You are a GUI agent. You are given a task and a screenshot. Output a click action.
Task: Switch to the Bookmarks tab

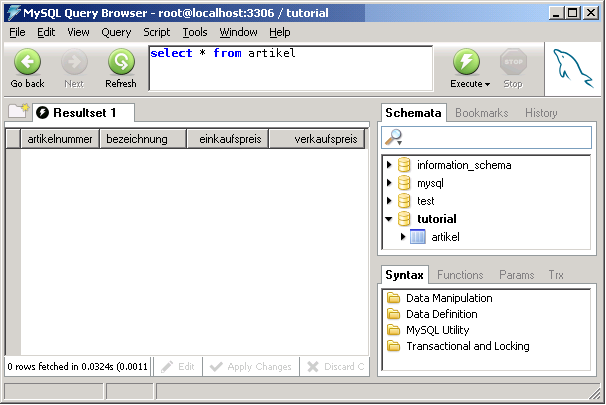(481, 113)
